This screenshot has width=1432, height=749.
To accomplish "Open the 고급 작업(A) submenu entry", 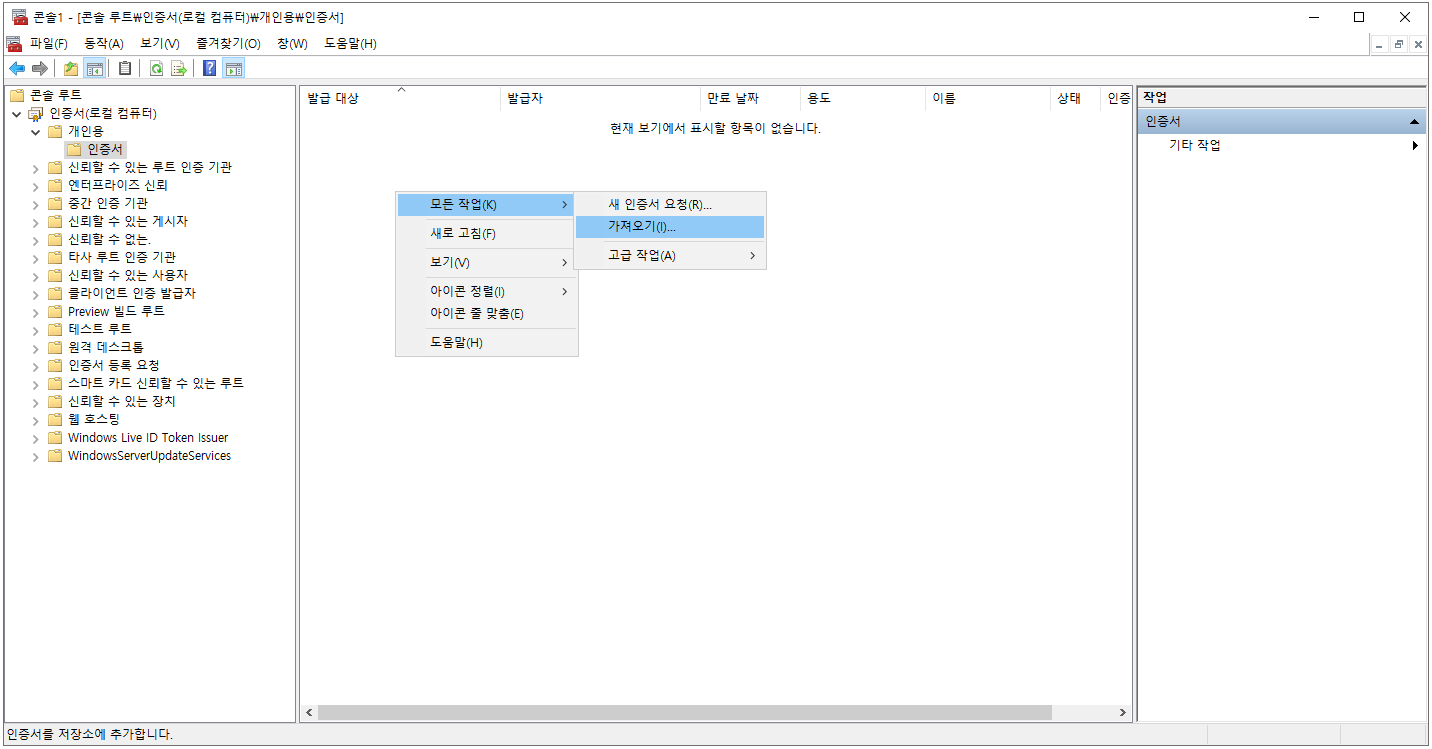I will pos(670,255).
